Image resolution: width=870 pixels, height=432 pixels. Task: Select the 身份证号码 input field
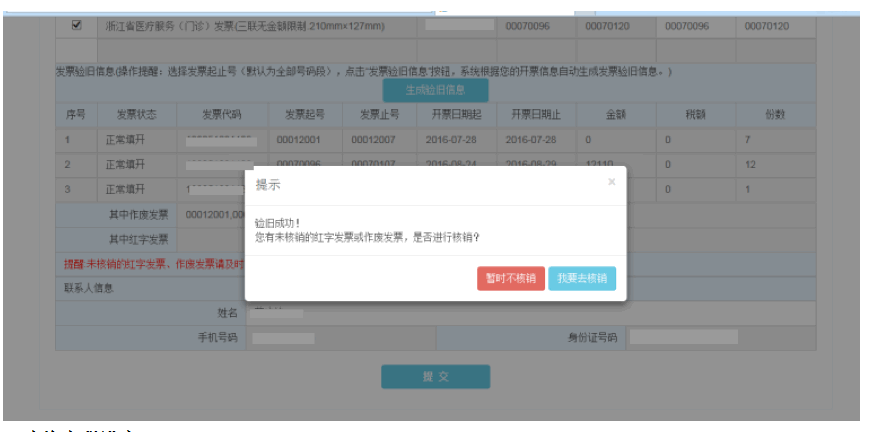[683, 338]
